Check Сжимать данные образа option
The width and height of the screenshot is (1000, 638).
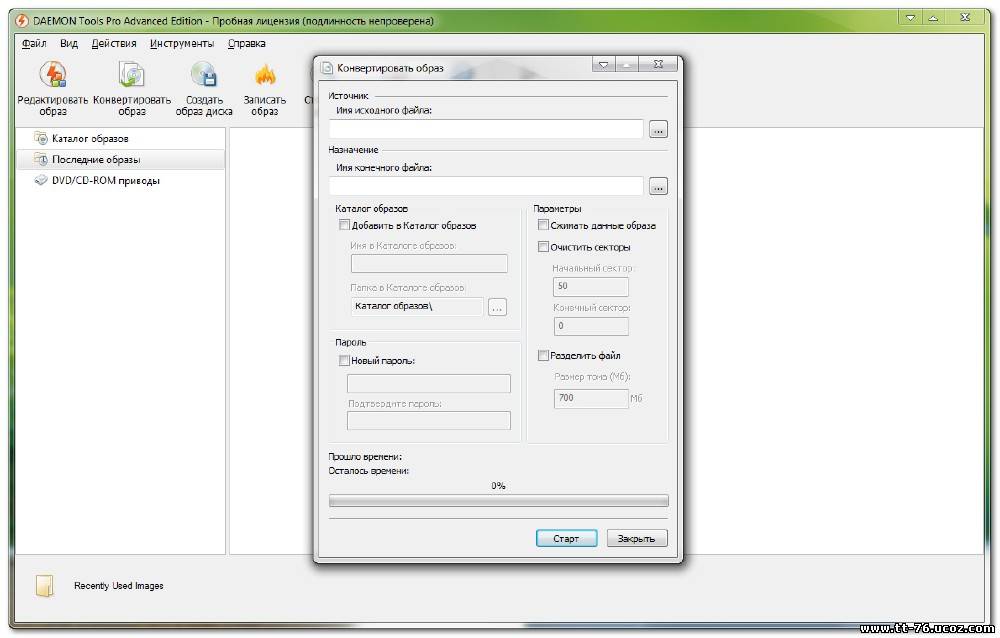point(543,225)
